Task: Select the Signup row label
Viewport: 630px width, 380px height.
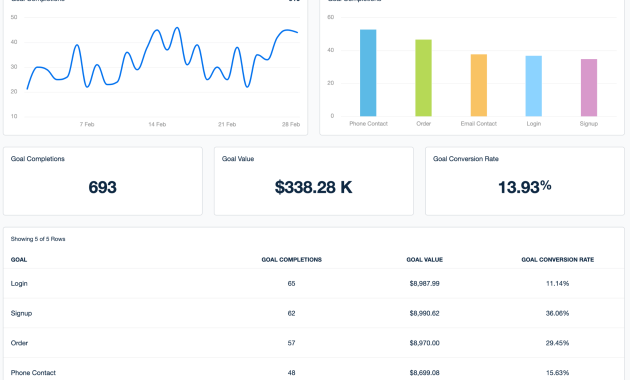Action: [21, 313]
